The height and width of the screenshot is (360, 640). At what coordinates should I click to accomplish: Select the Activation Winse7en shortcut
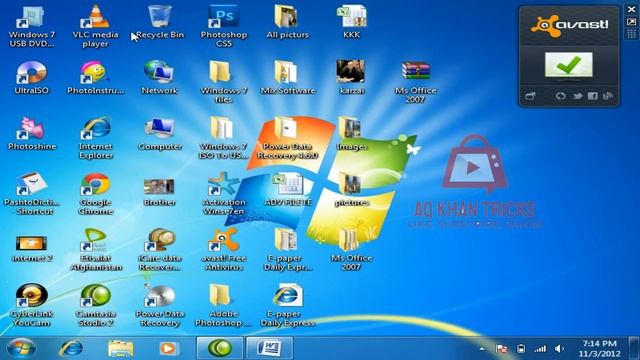tap(224, 193)
